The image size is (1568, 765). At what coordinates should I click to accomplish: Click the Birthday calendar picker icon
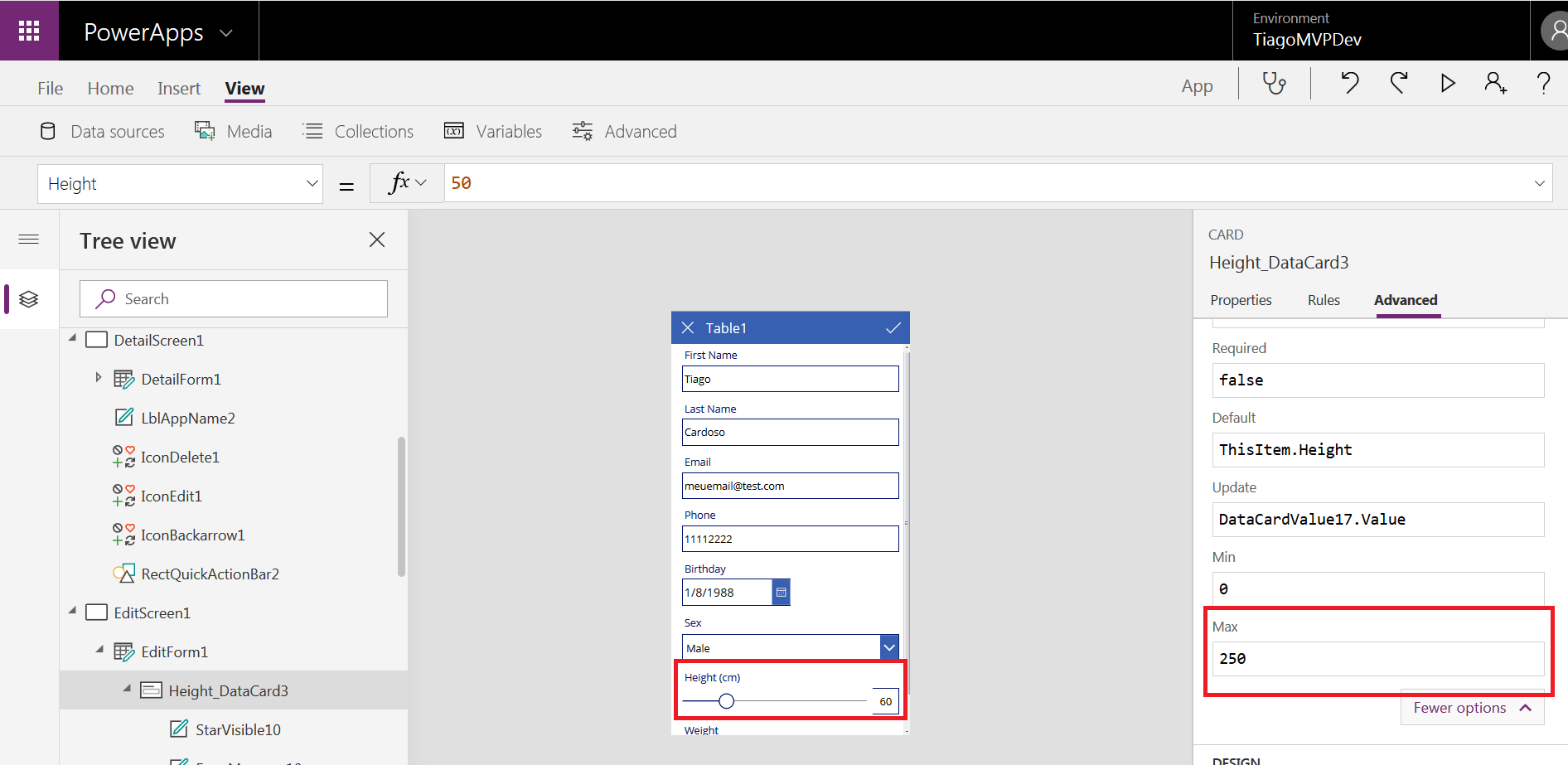[x=781, y=593]
